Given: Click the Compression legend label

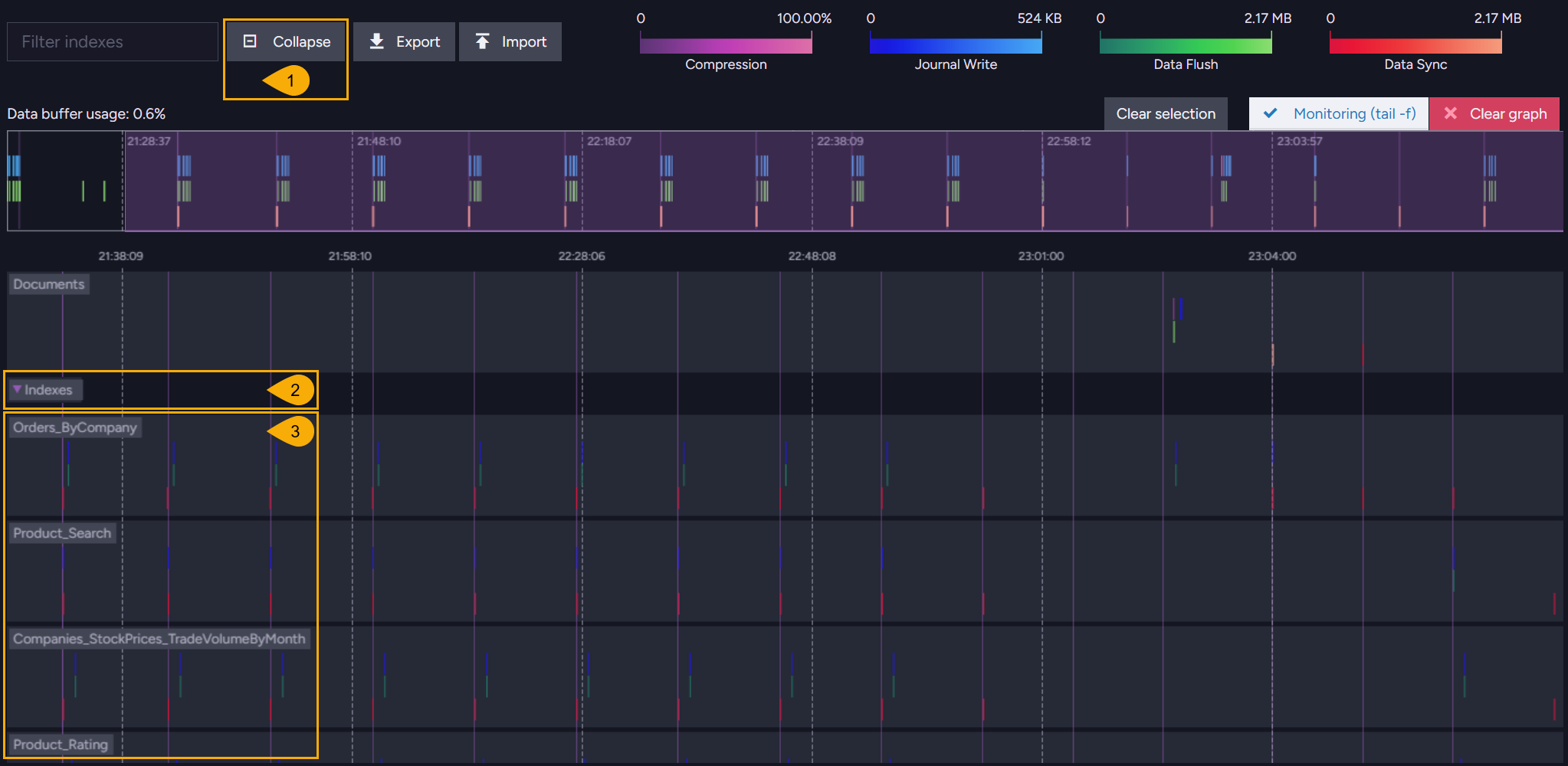Looking at the screenshot, I should (x=726, y=64).
